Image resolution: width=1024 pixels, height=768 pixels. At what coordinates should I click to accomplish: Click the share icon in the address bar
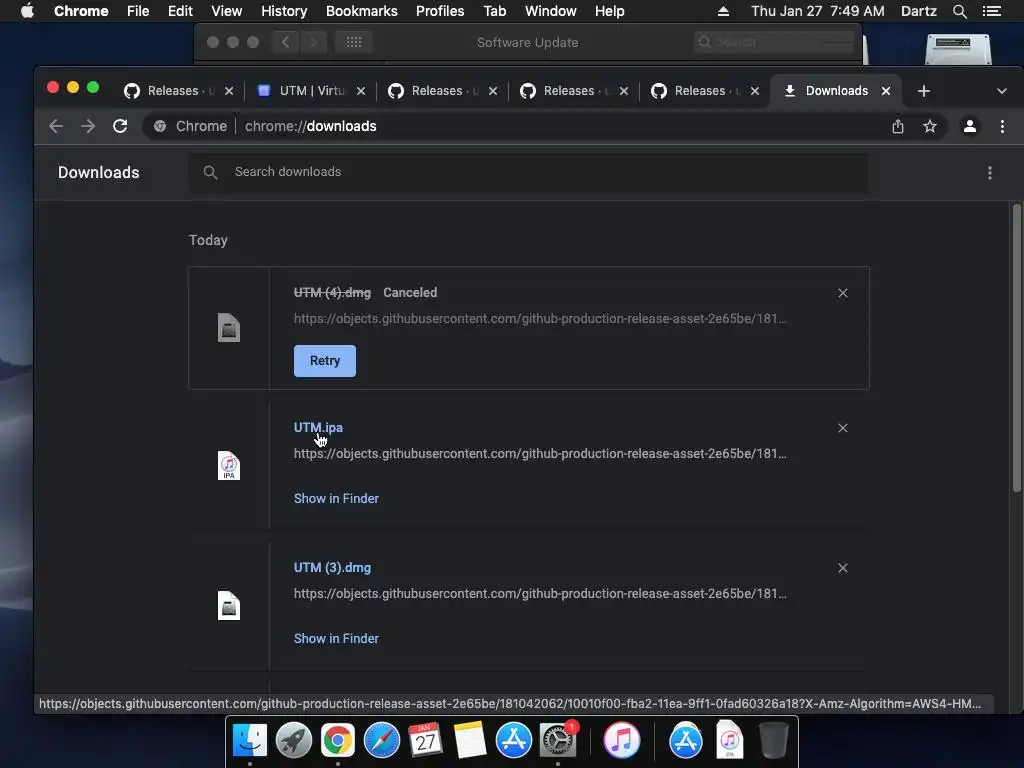pyautogui.click(x=898, y=126)
